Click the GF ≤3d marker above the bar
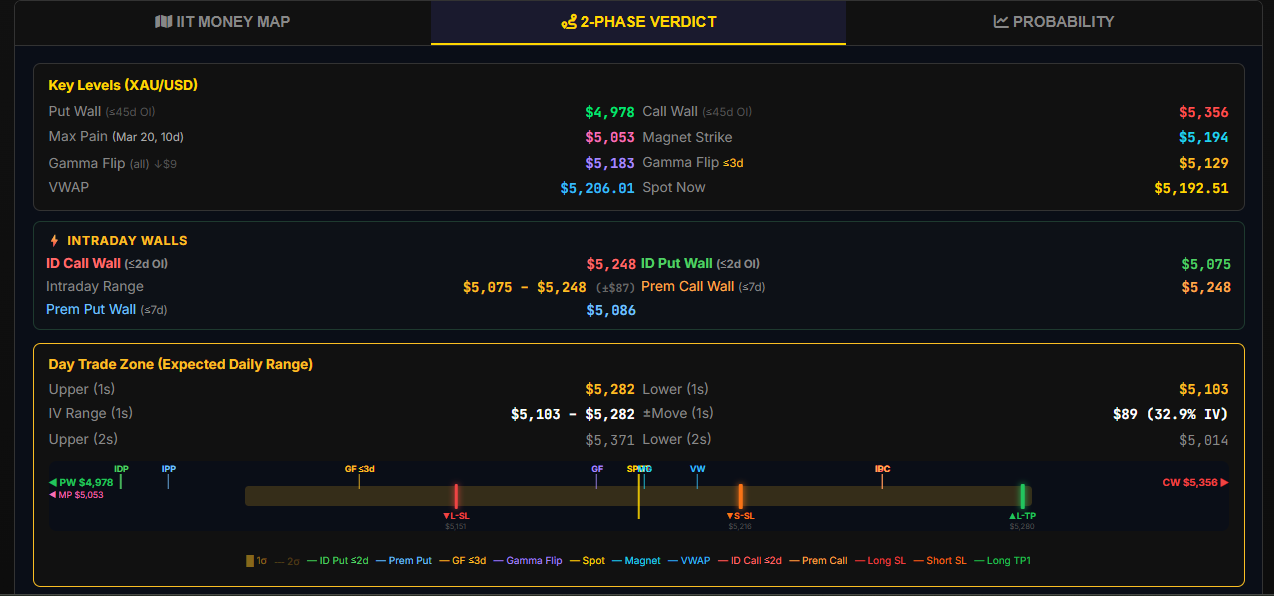 pyautogui.click(x=359, y=469)
